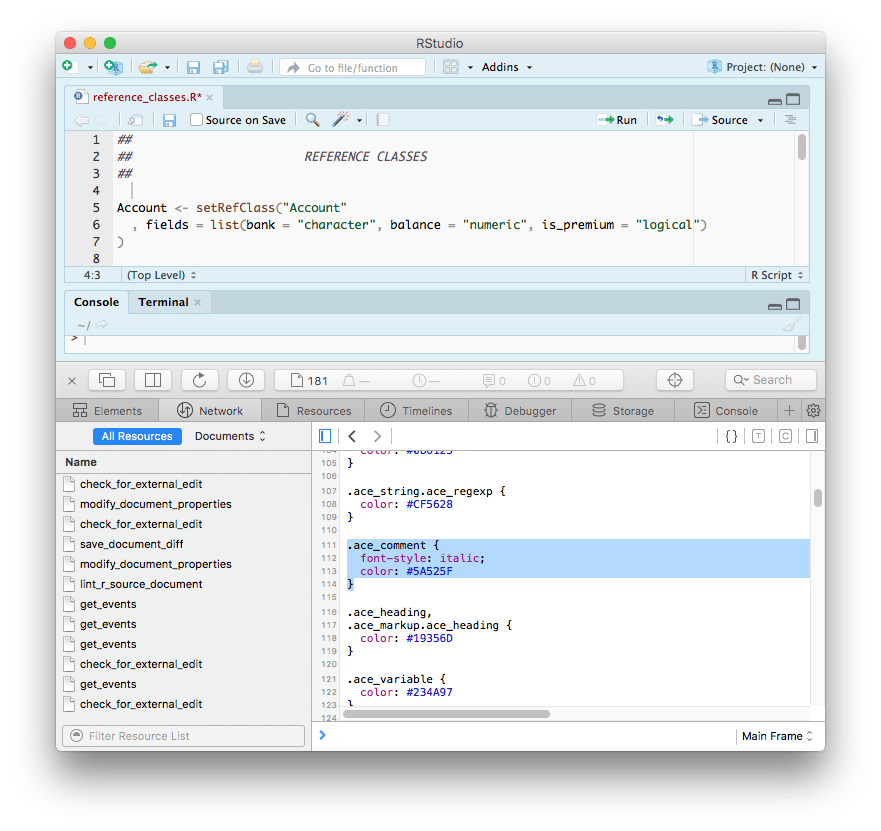Viewport: 881px width, 831px height.
Task: Click the Compile Report notebook icon
Action: [383, 120]
